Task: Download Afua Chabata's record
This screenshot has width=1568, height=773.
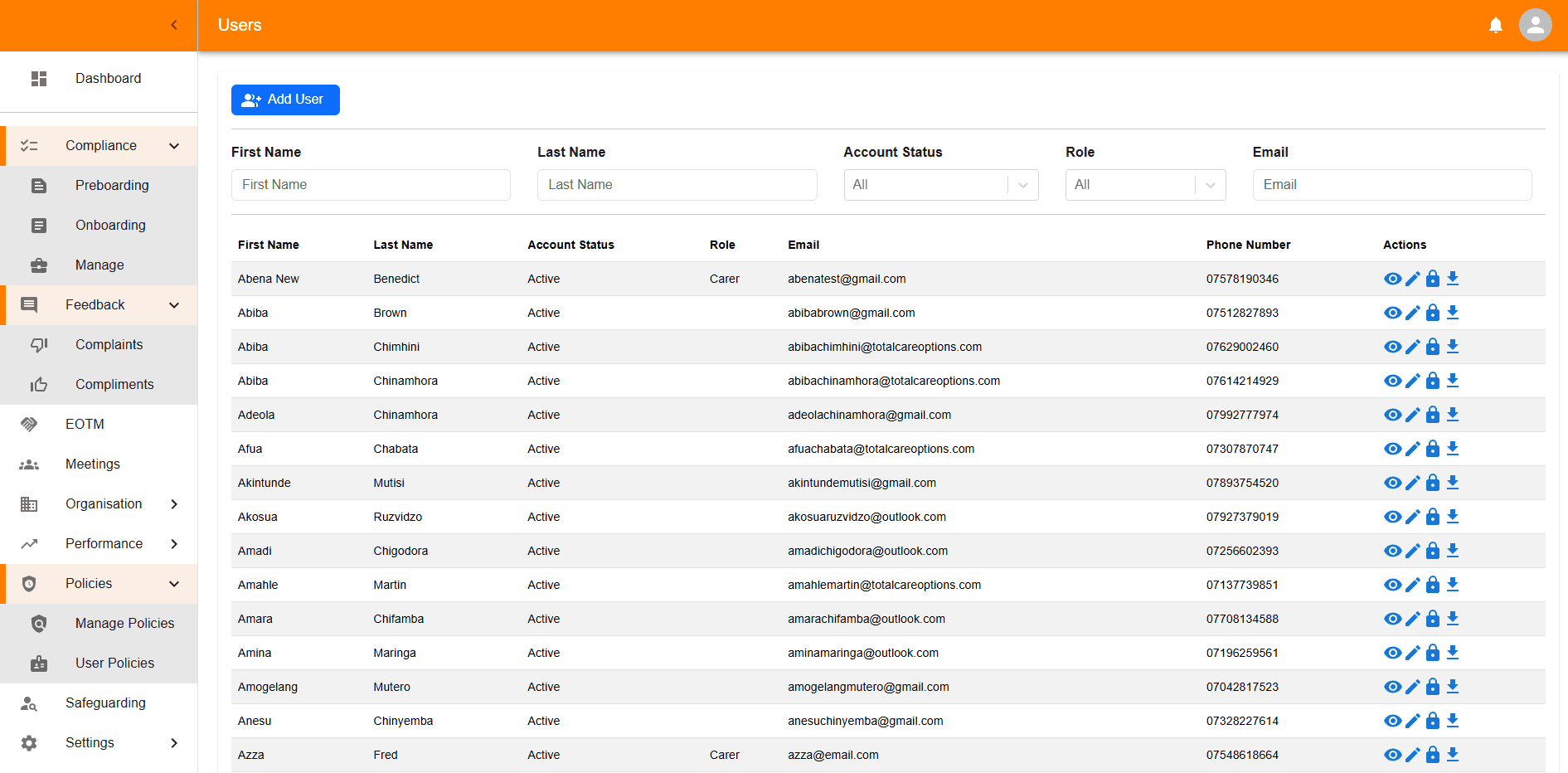Action: pos(1453,449)
